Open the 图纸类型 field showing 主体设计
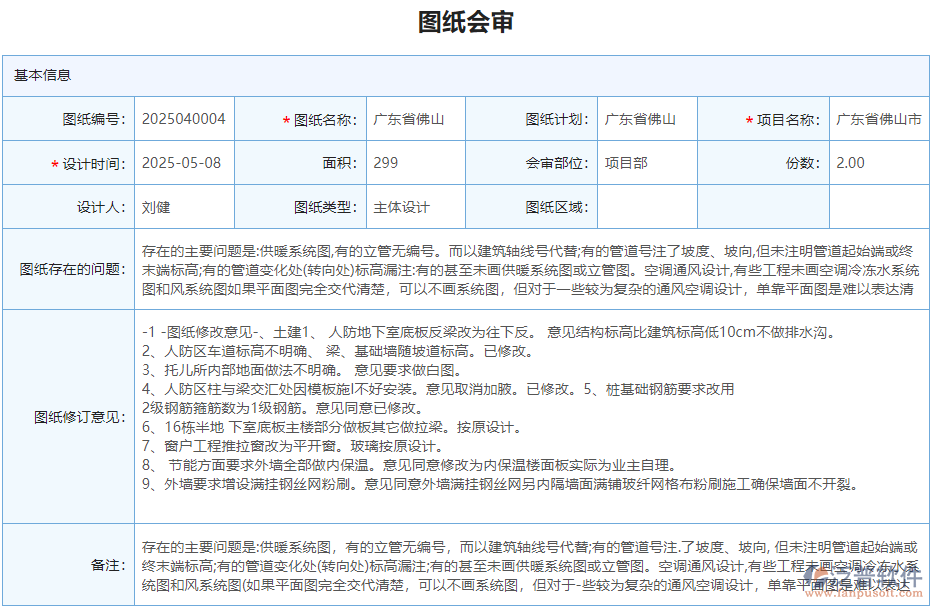Viewport: 933px width, 609px height. coord(415,206)
